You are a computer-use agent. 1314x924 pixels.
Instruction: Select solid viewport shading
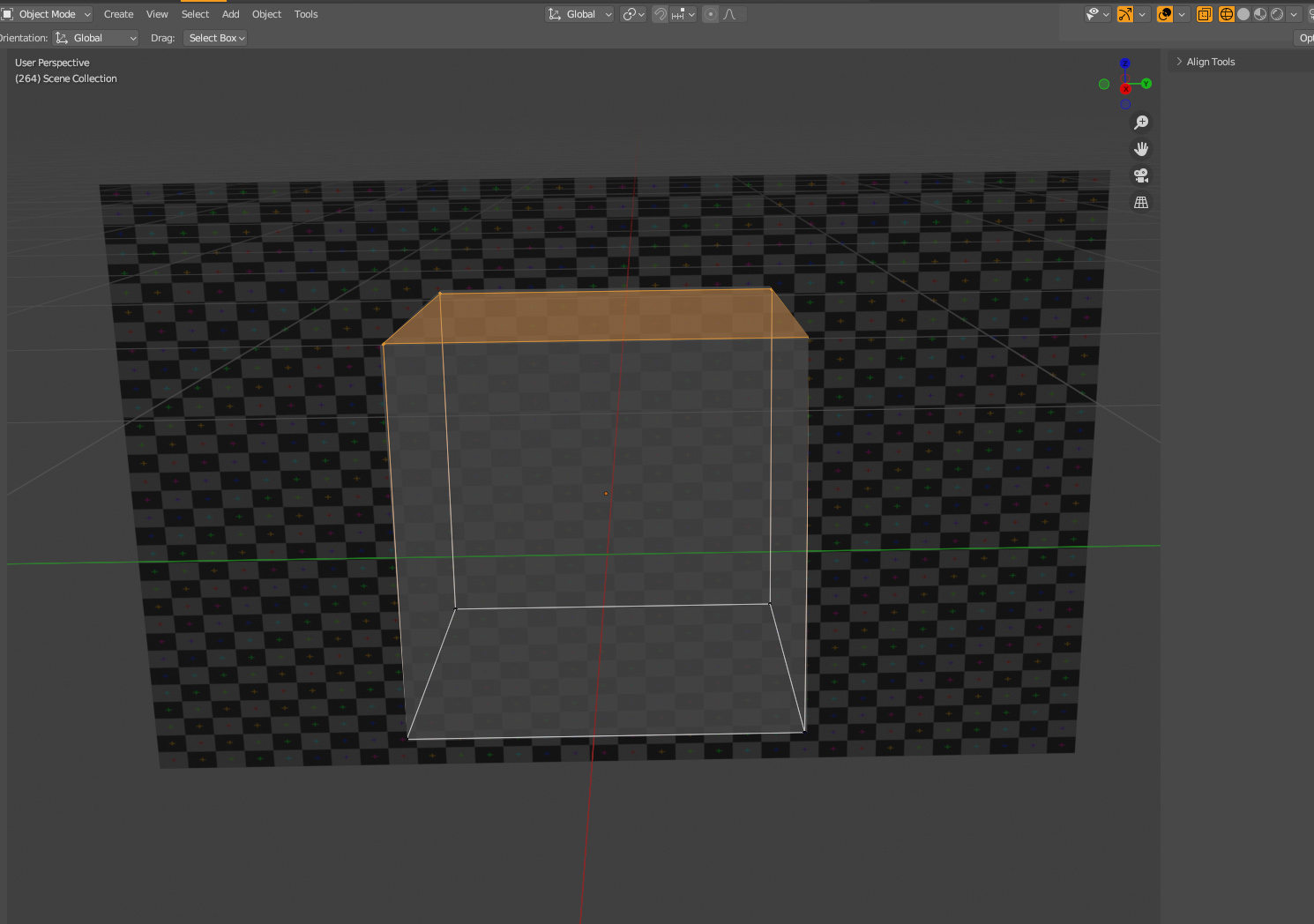pos(1243,14)
